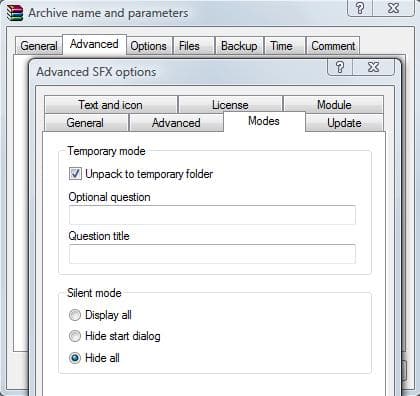Uncheck Unpack to temporary folder
The width and height of the screenshot is (420, 396).
(75, 174)
